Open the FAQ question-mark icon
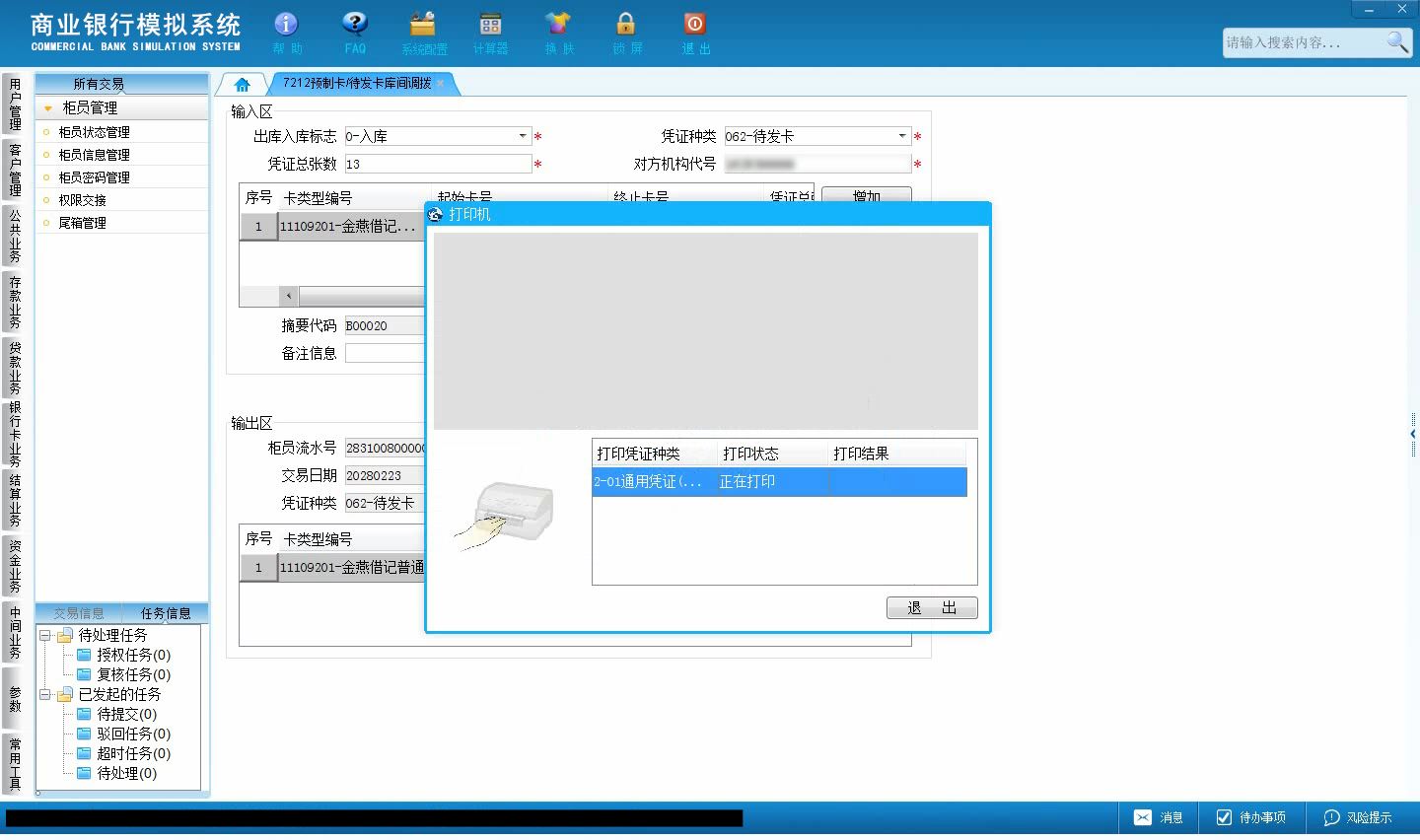 click(354, 24)
